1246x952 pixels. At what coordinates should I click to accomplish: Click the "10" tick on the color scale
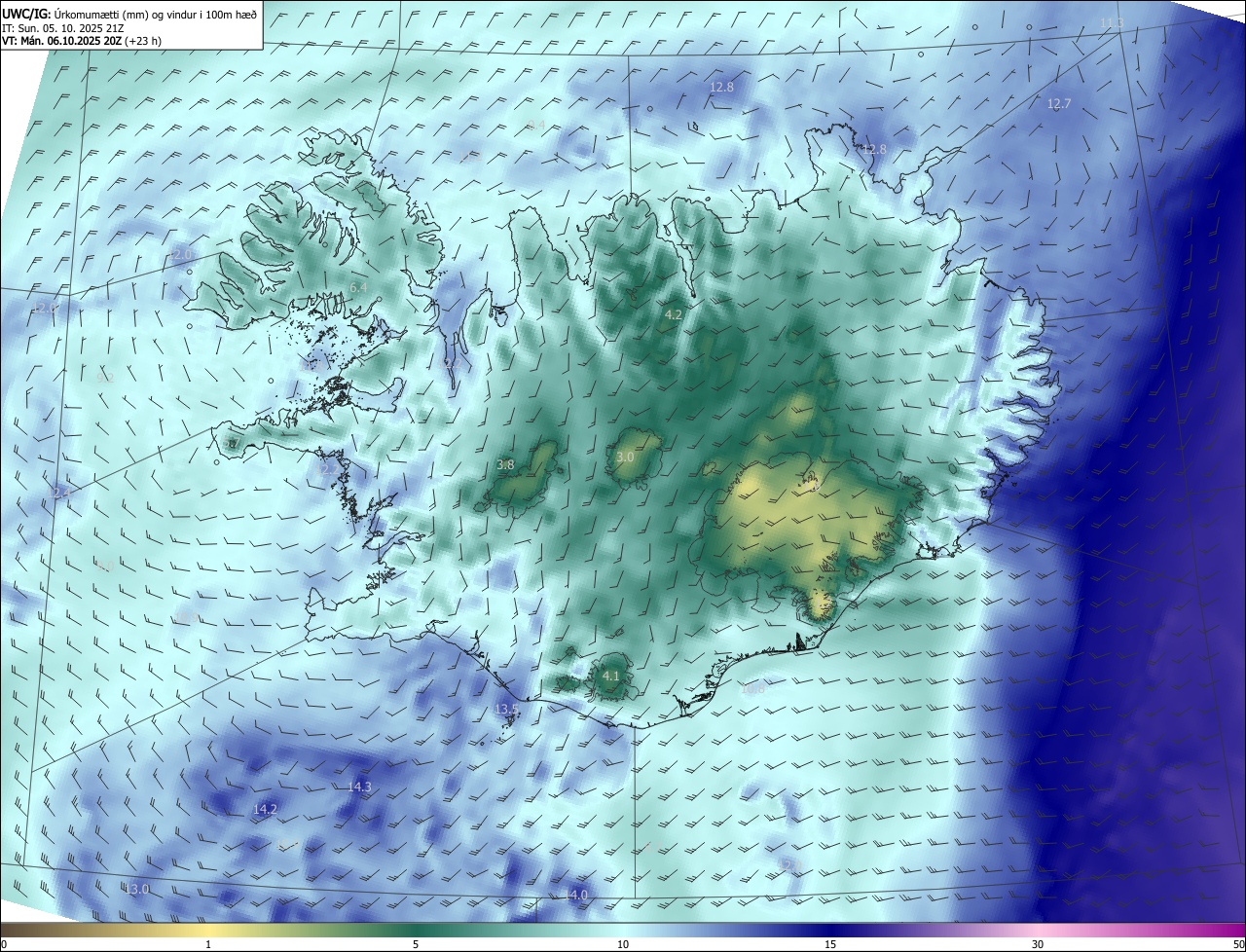point(623,944)
